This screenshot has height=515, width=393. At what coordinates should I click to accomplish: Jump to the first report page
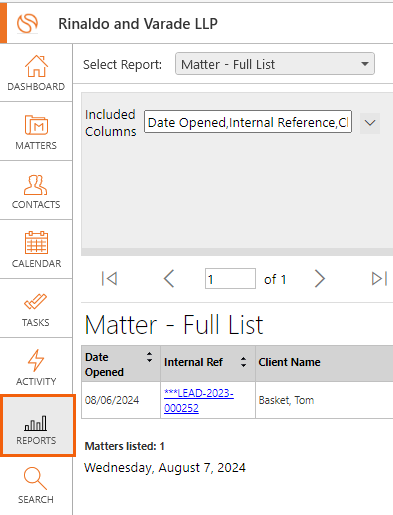(x=110, y=279)
